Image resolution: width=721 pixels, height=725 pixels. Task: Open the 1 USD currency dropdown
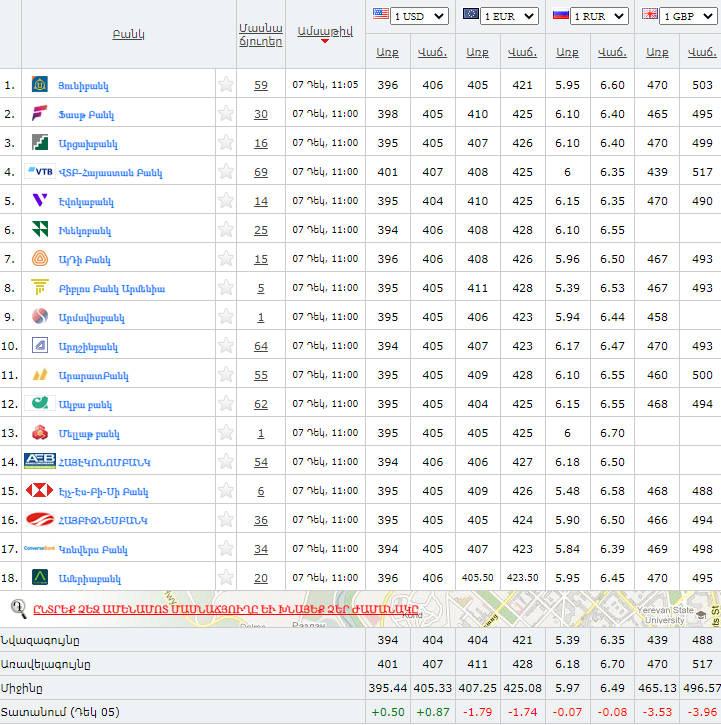click(x=419, y=16)
